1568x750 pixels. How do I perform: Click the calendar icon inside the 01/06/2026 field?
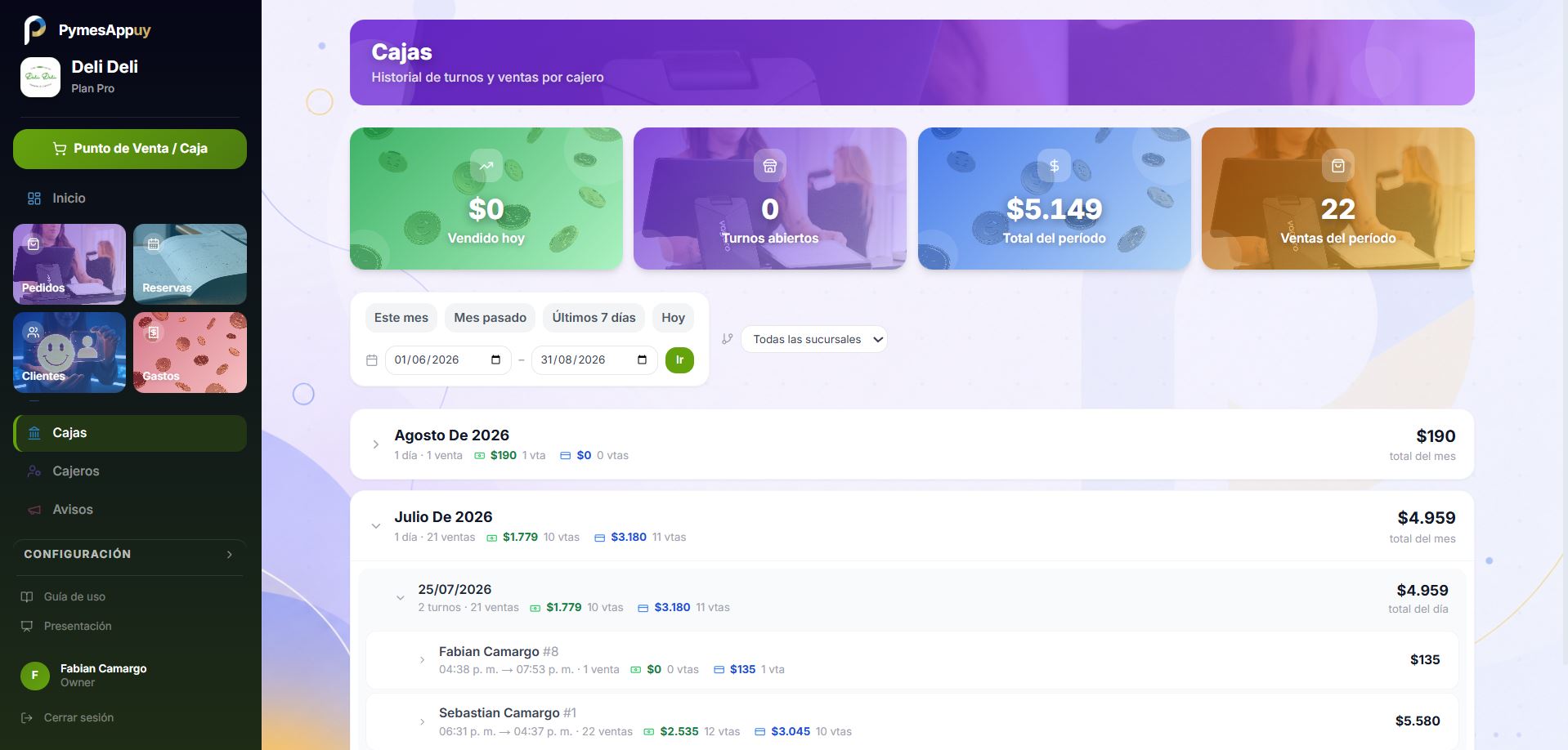click(x=495, y=360)
